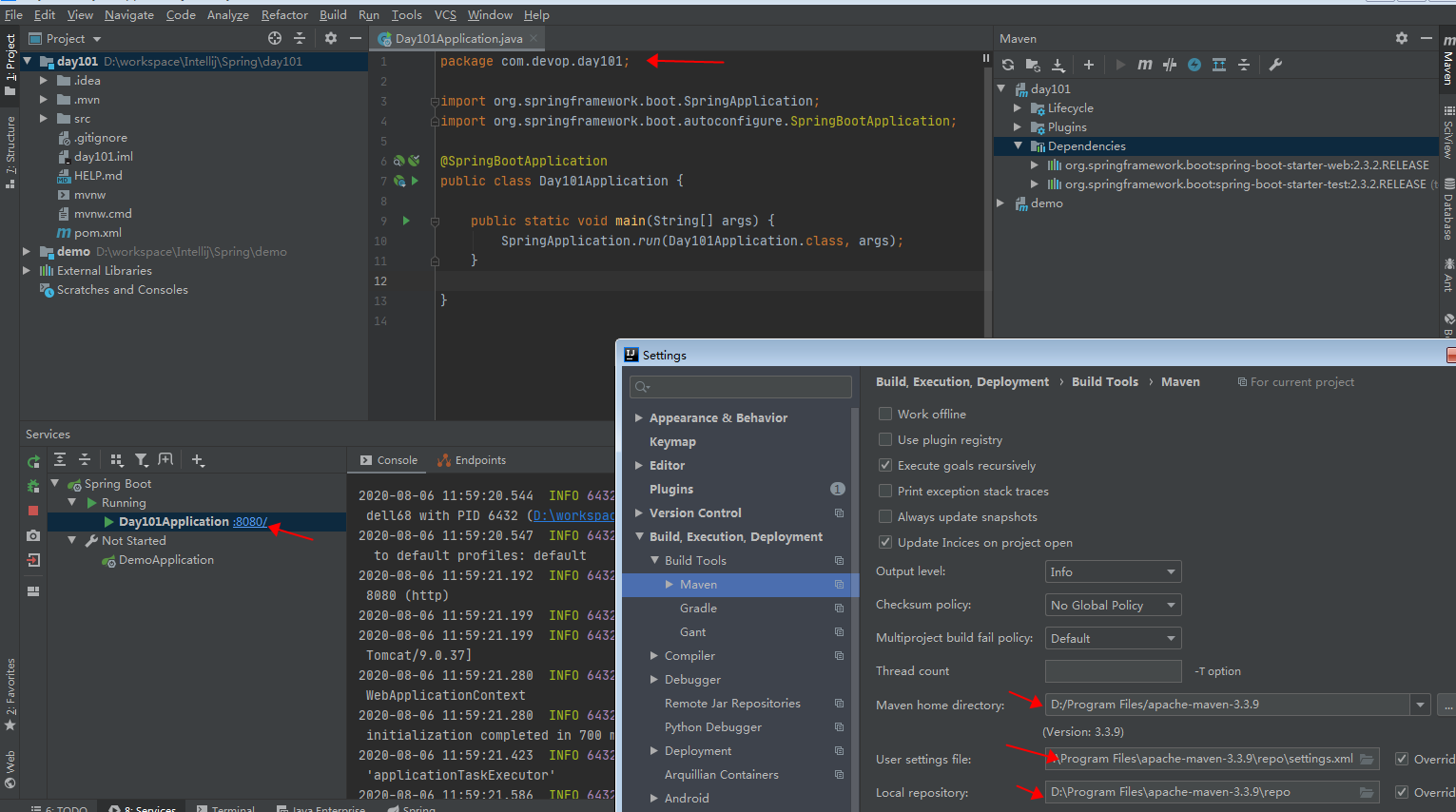1456x812 pixels.
Task: Select DemoApplication in Services tree
Action: point(166,560)
